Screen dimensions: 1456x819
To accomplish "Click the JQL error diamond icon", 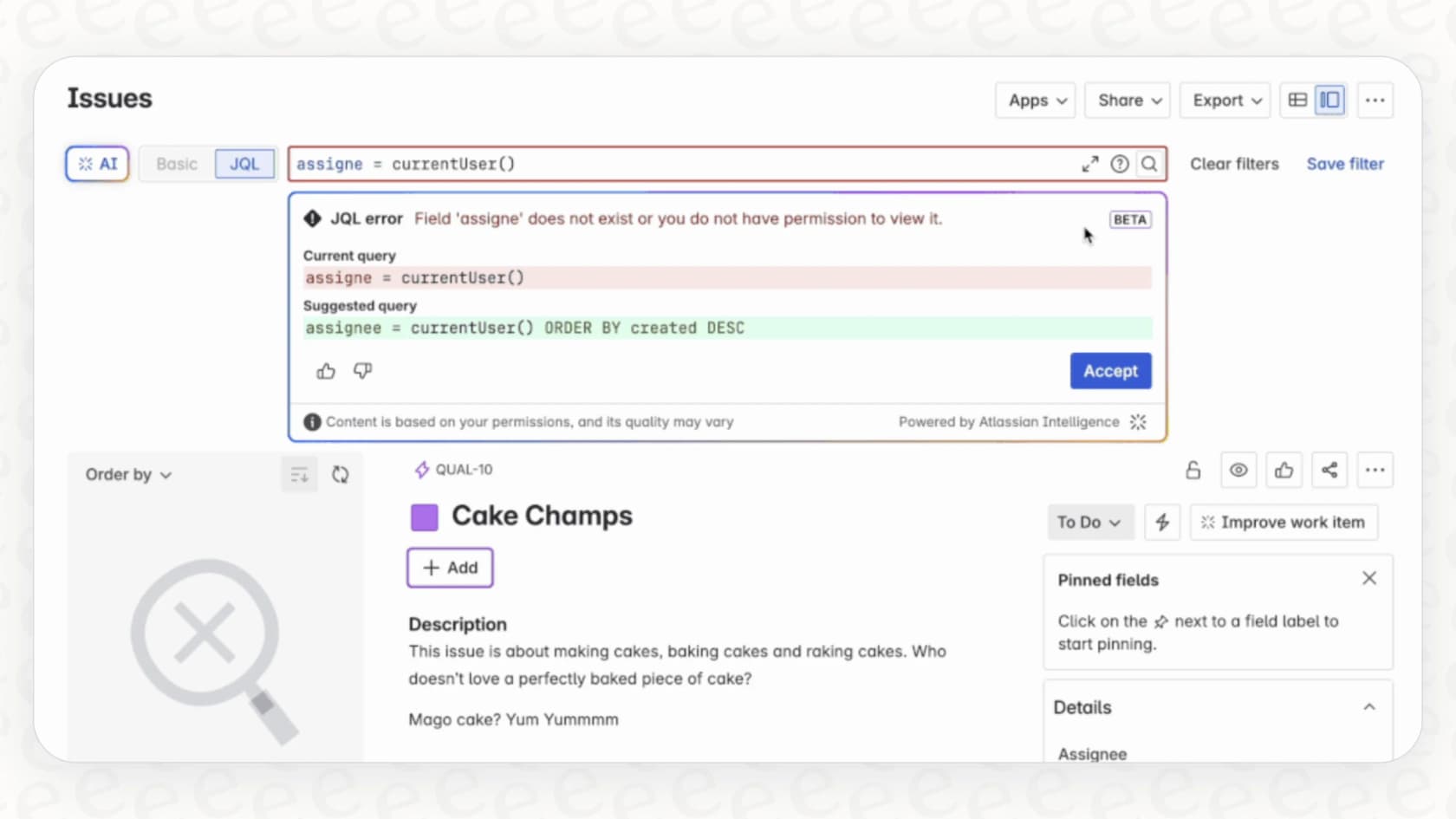I will click(x=312, y=218).
